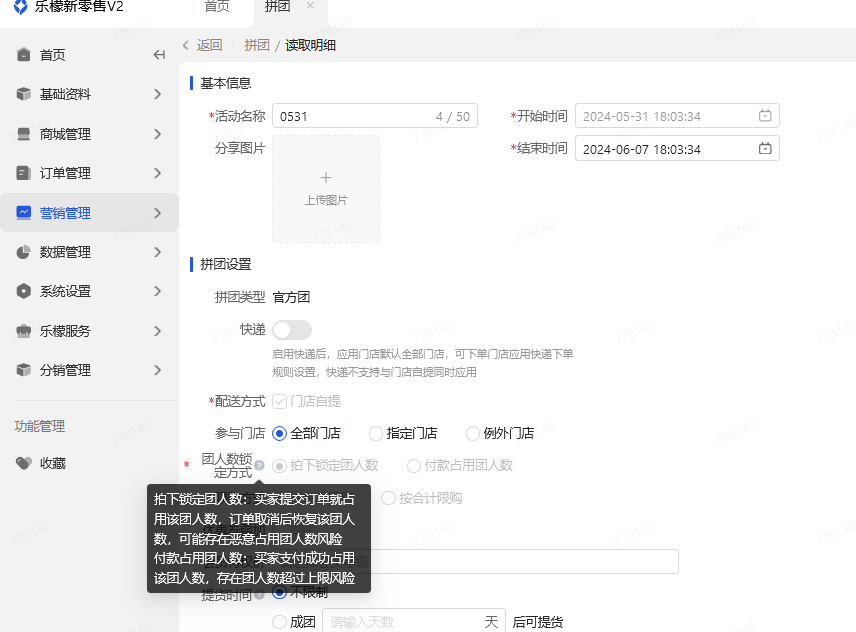The image size is (856, 632).
Task: Expand the 营销管理 menu chevron
Action: 157,212
